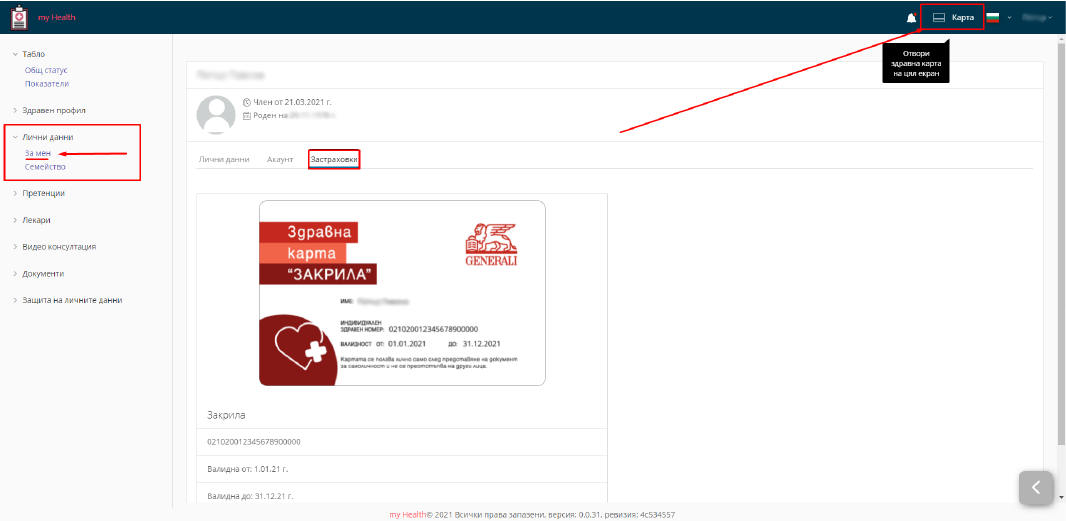Select the policy number 021020012345678900000 row

(x=402, y=441)
